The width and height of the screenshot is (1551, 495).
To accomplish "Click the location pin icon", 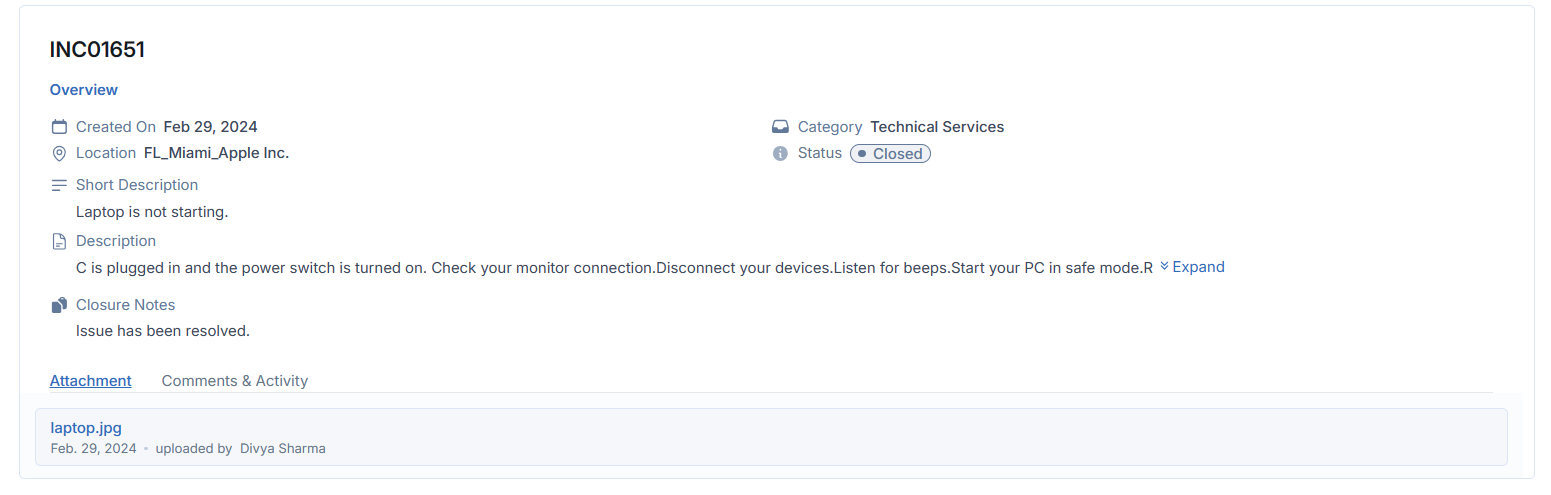I will pyautogui.click(x=59, y=153).
